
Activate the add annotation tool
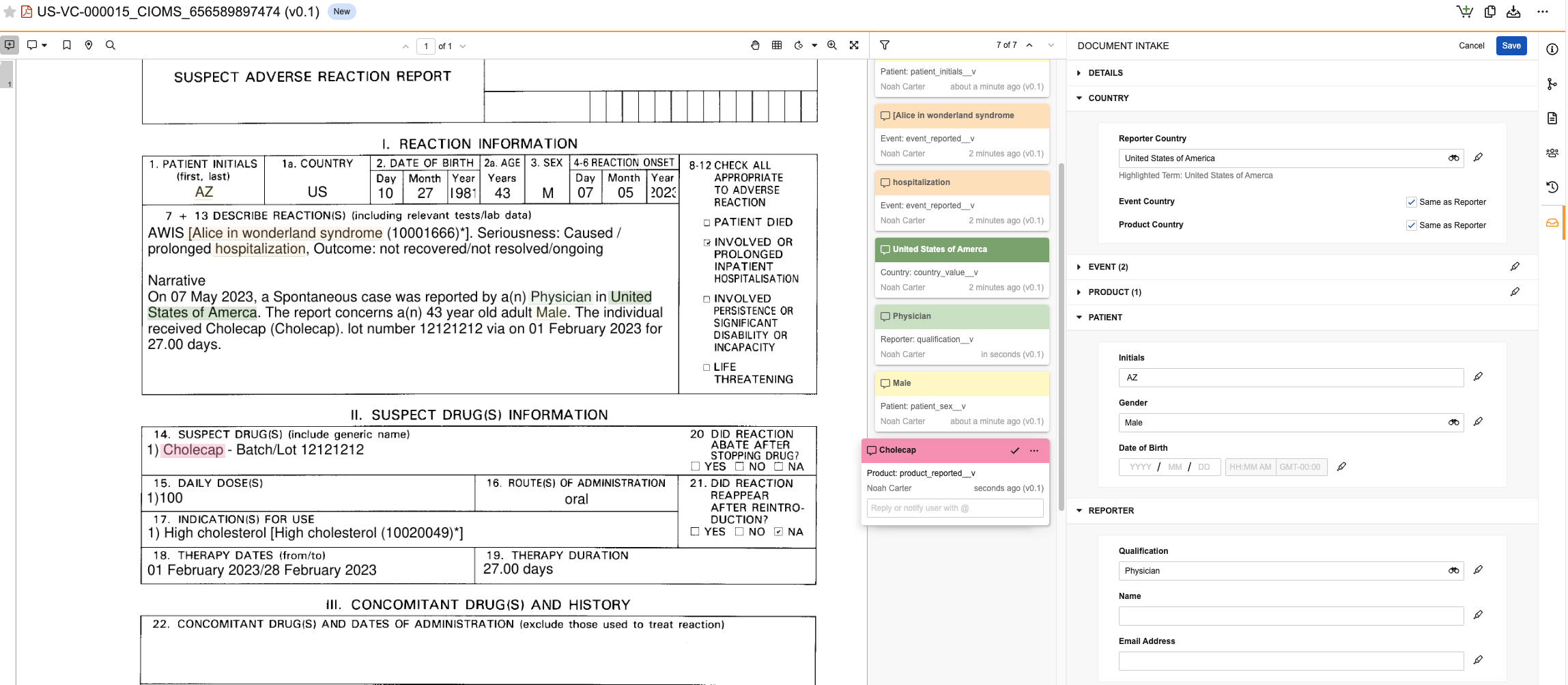point(10,45)
